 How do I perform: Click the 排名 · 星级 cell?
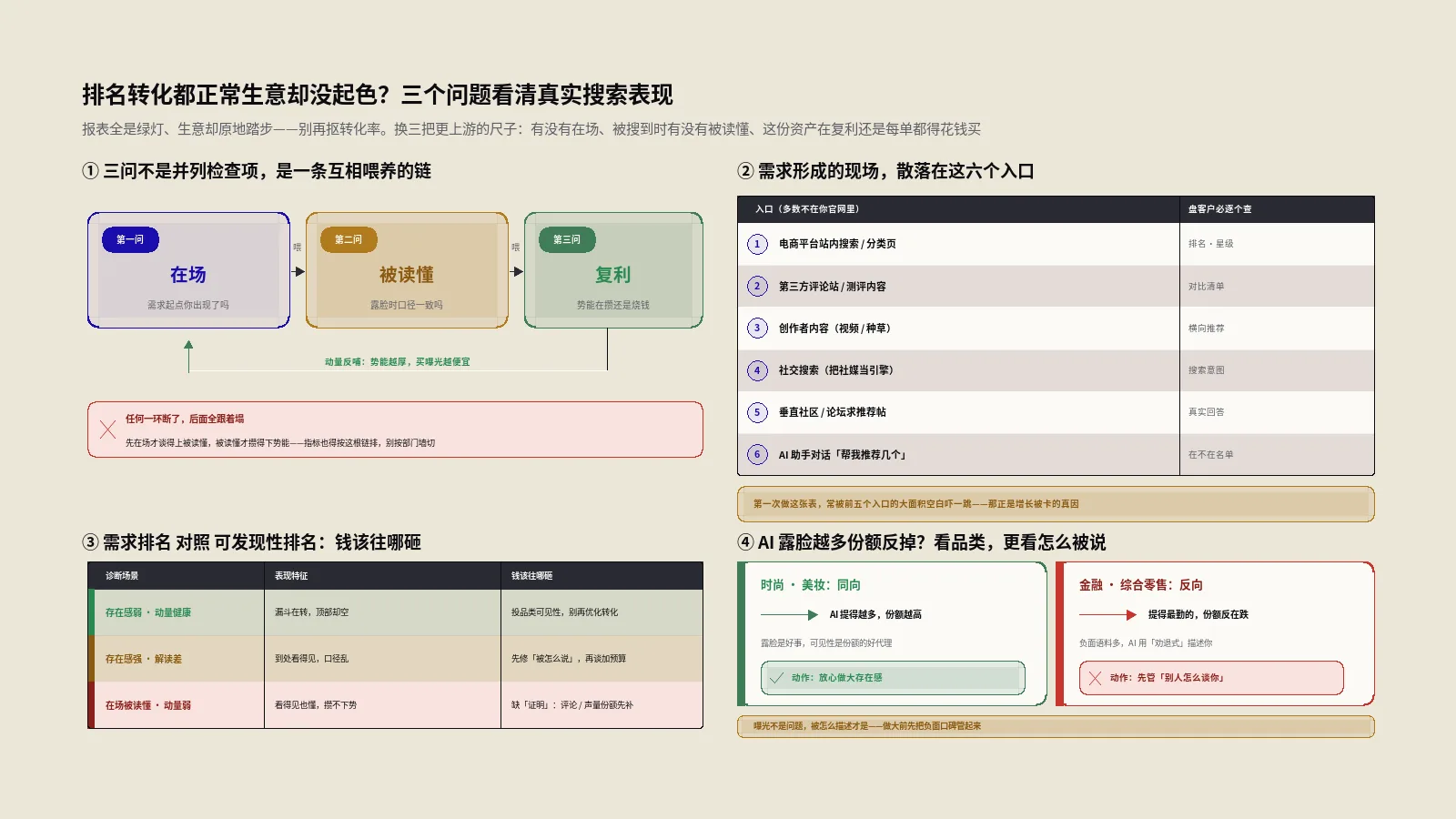click(1211, 244)
